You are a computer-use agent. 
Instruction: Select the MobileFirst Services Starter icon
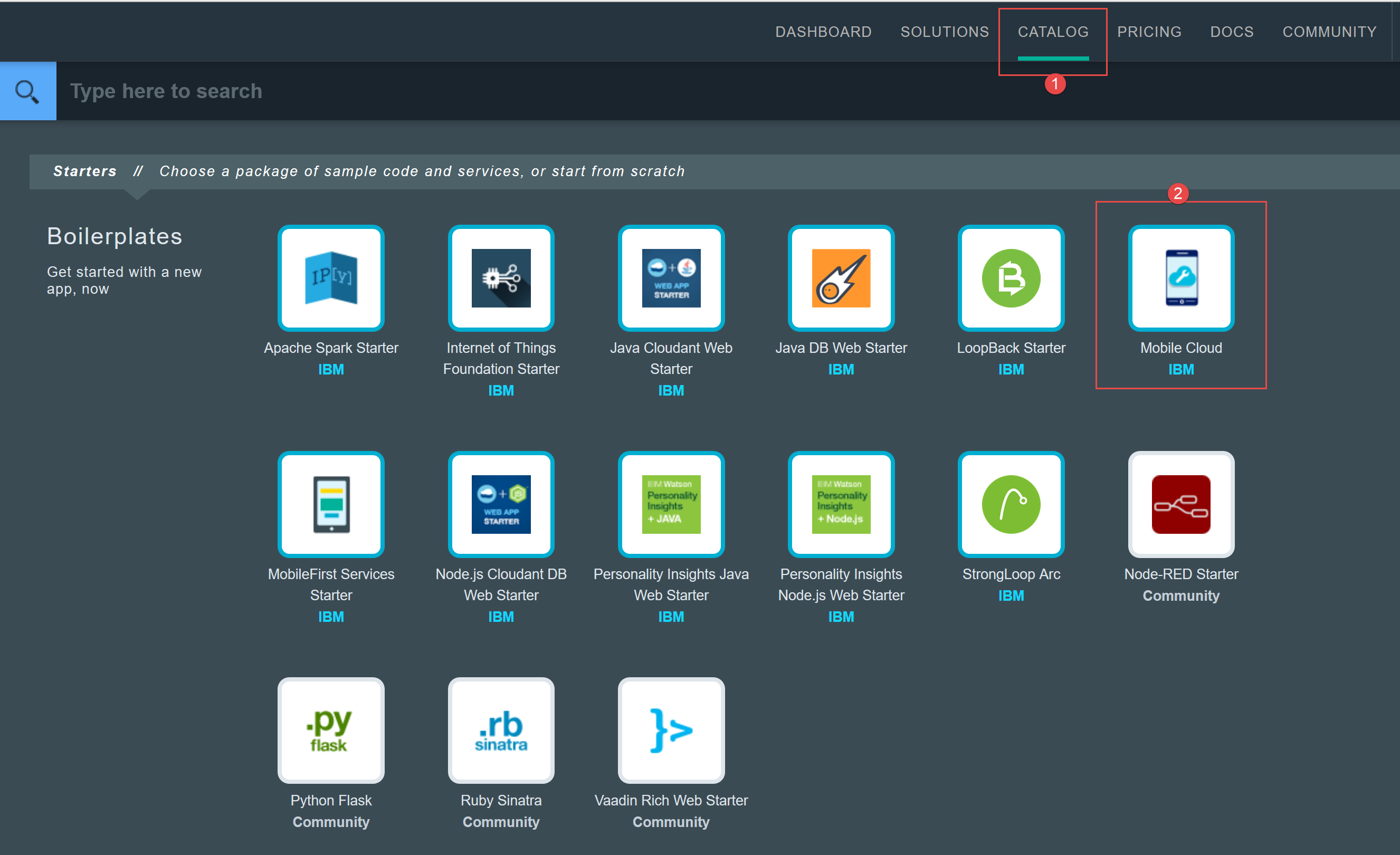coord(331,504)
